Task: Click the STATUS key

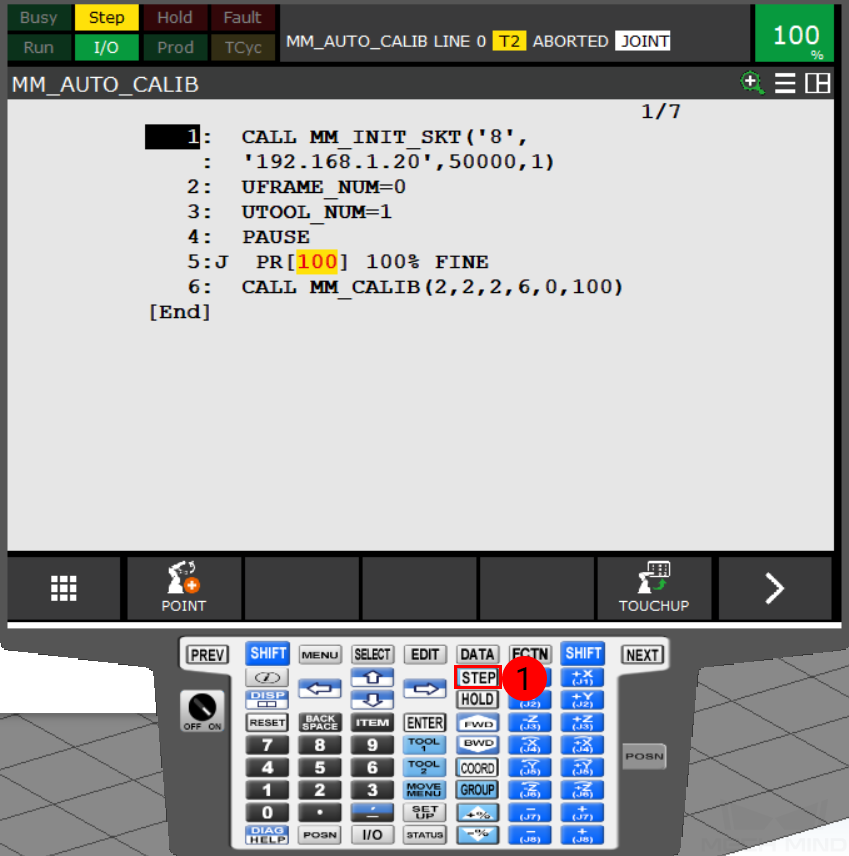Action: (425, 835)
